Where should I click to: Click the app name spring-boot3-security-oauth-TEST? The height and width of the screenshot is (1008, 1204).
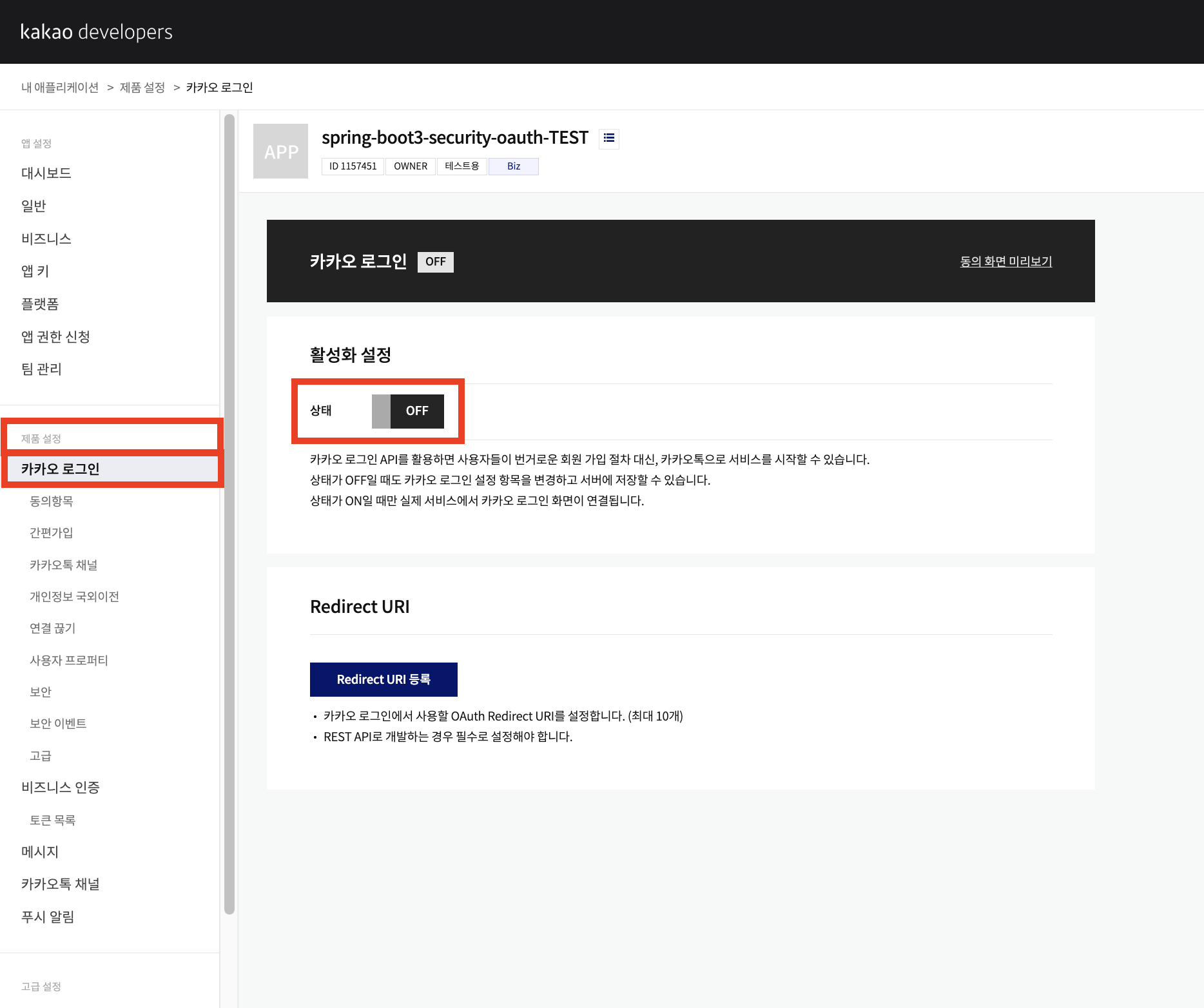point(455,137)
